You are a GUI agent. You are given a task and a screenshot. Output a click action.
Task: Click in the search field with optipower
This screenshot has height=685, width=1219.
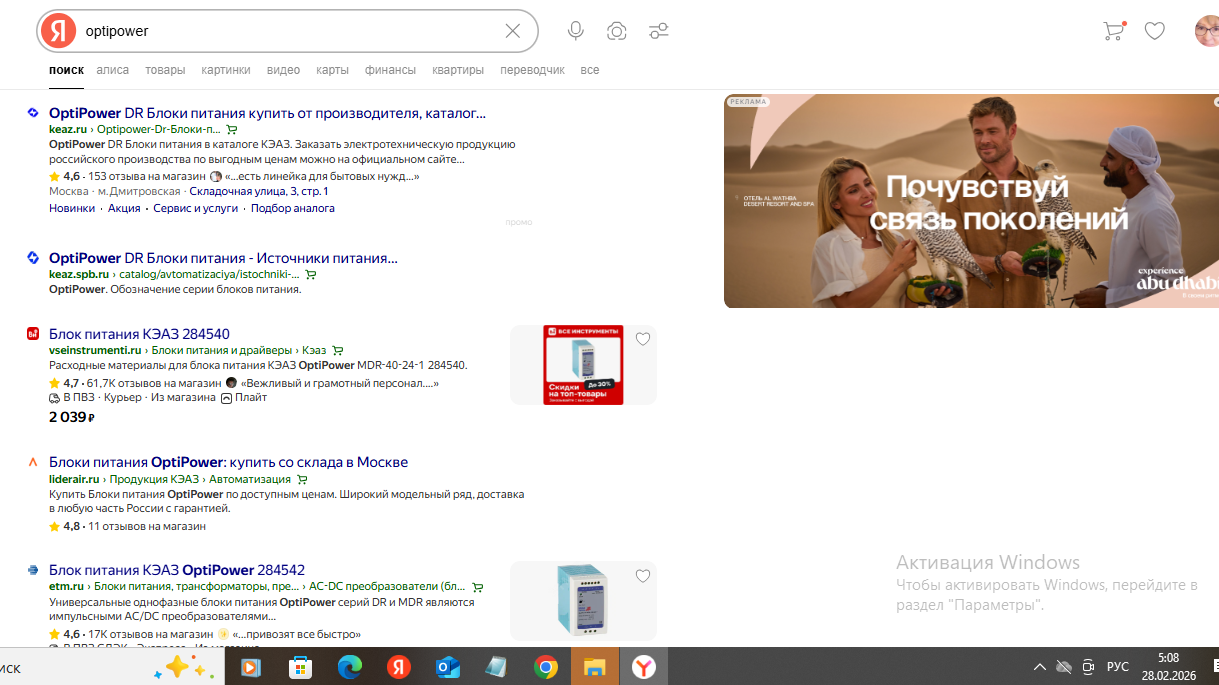click(290, 31)
